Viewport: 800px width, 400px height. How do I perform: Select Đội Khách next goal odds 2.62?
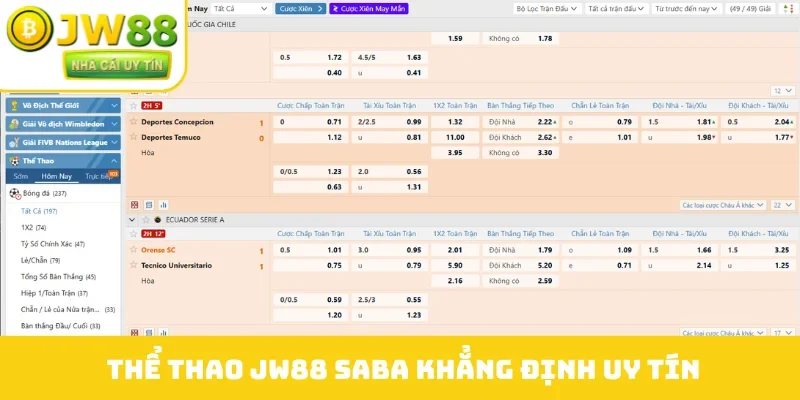tap(521, 137)
